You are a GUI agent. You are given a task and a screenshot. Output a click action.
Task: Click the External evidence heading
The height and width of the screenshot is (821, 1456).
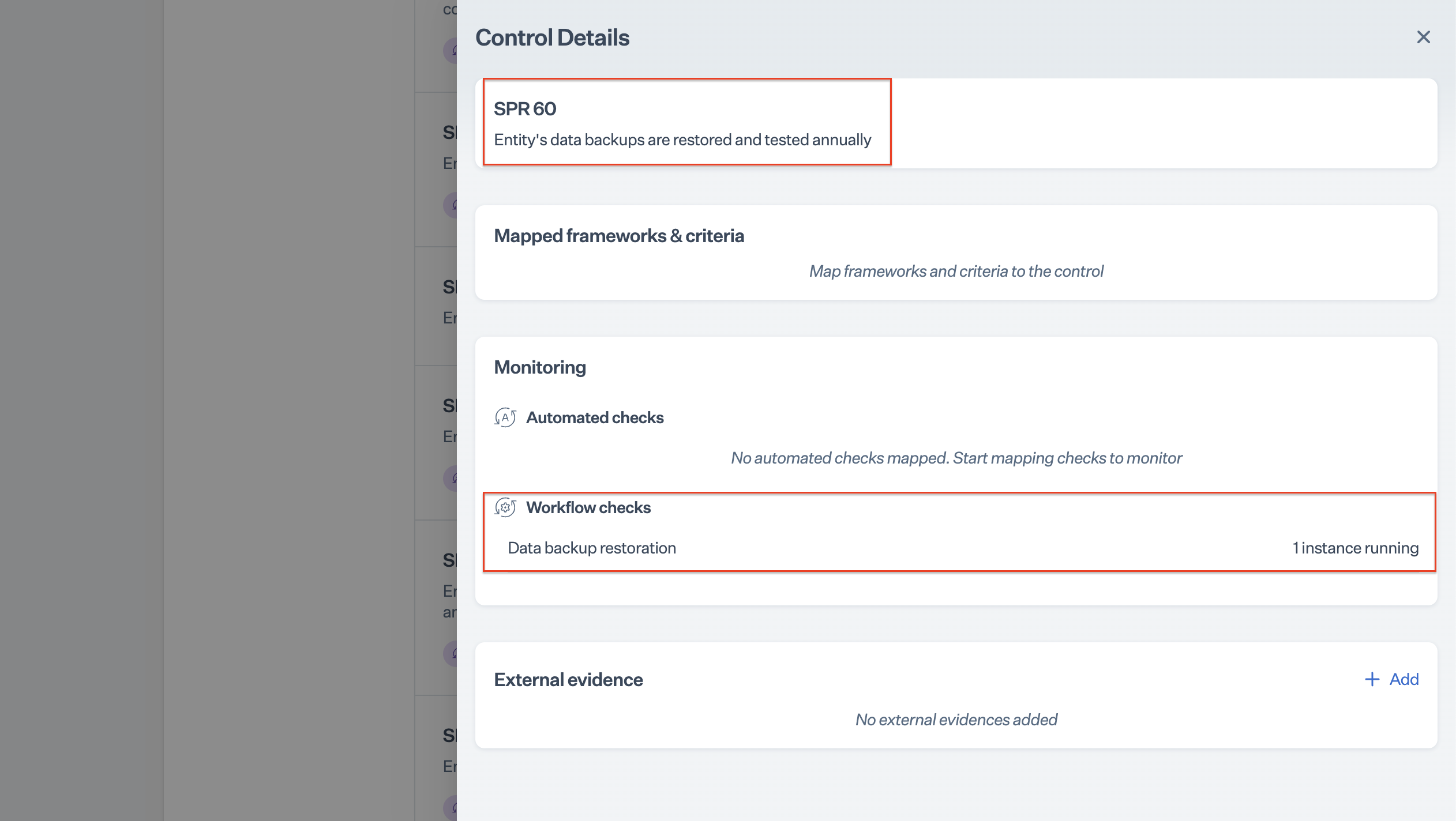click(x=568, y=680)
